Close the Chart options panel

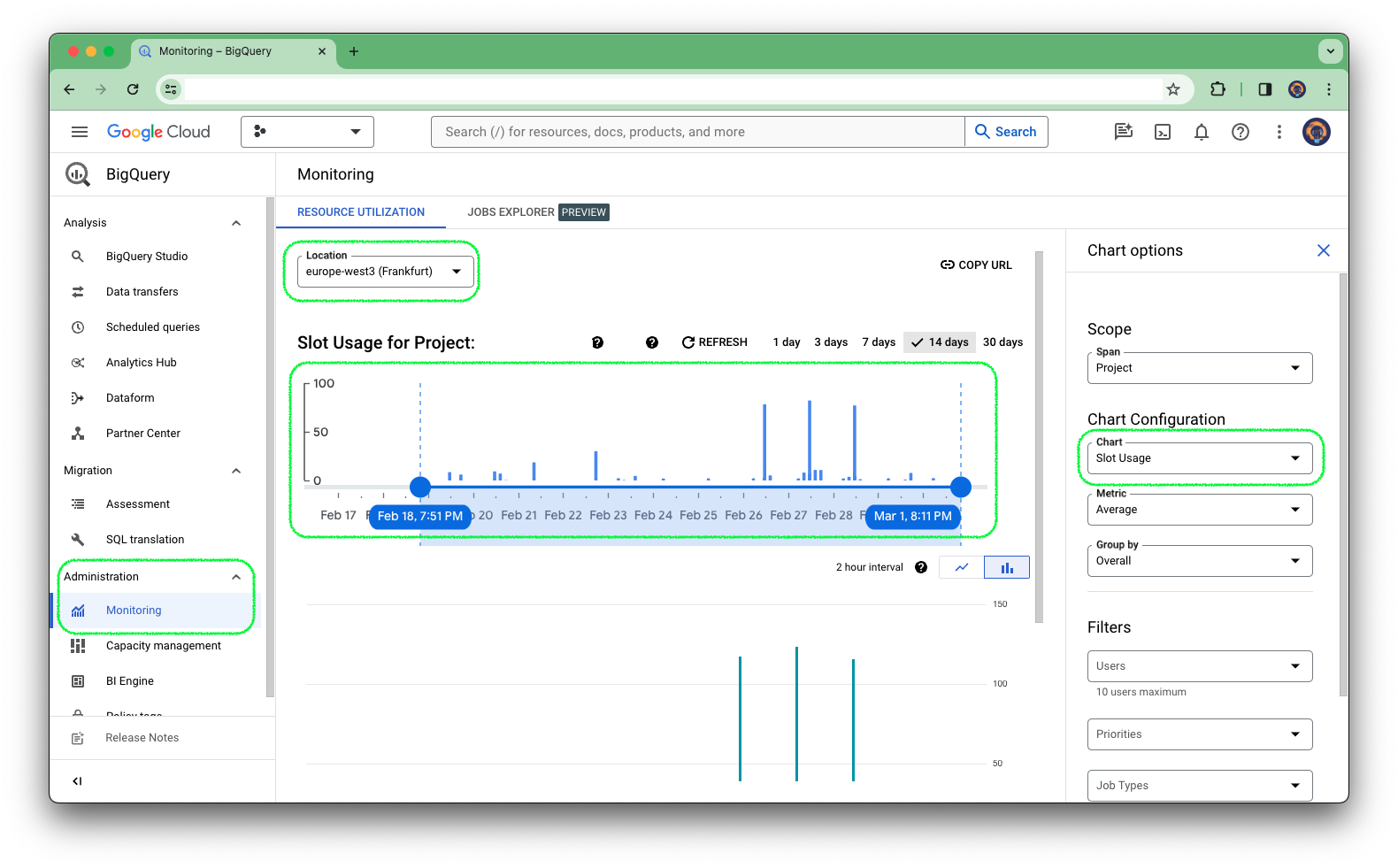pyautogui.click(x=1324, y=250)
